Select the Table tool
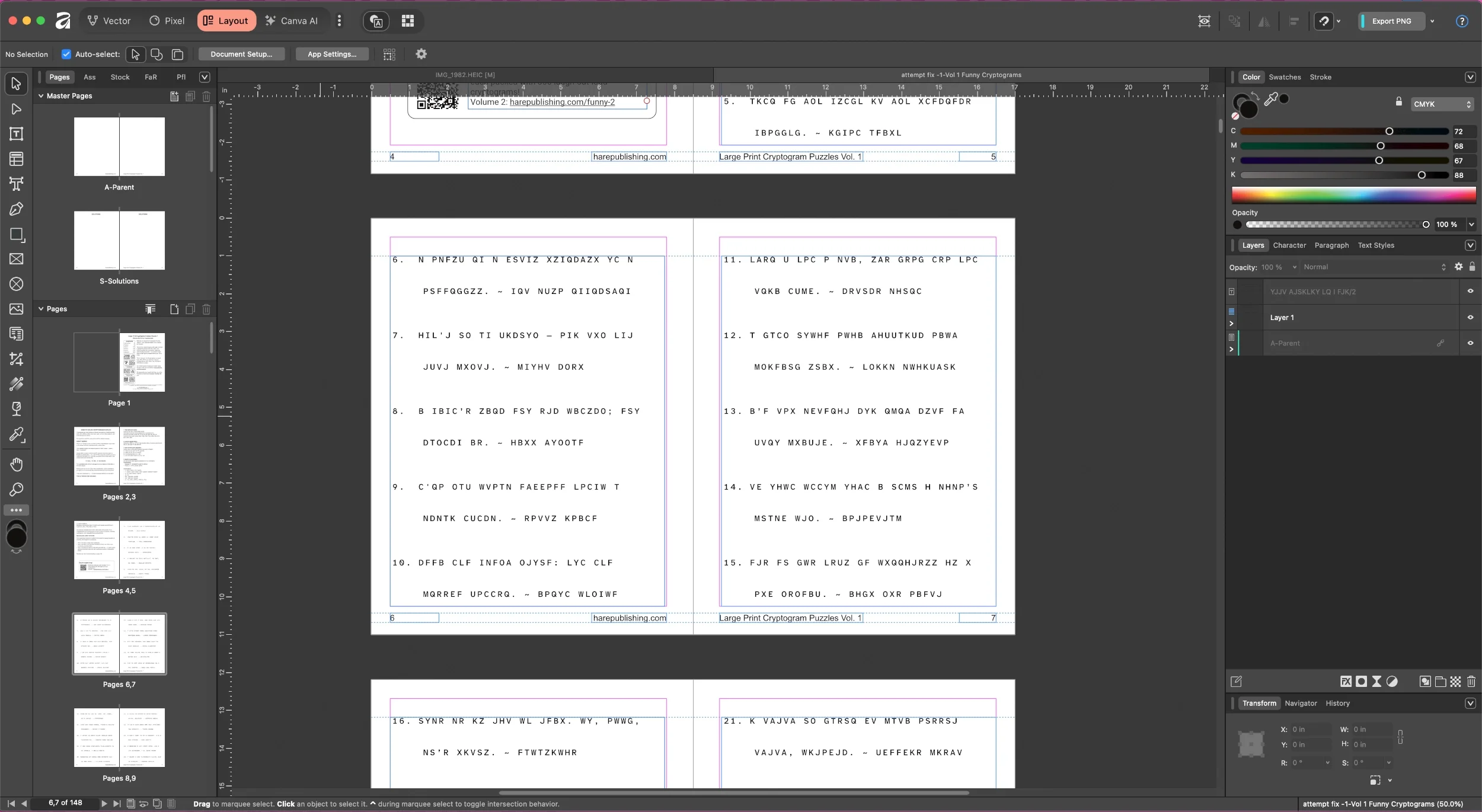The height and width of the screenshot is (812, 1482). 16,158
